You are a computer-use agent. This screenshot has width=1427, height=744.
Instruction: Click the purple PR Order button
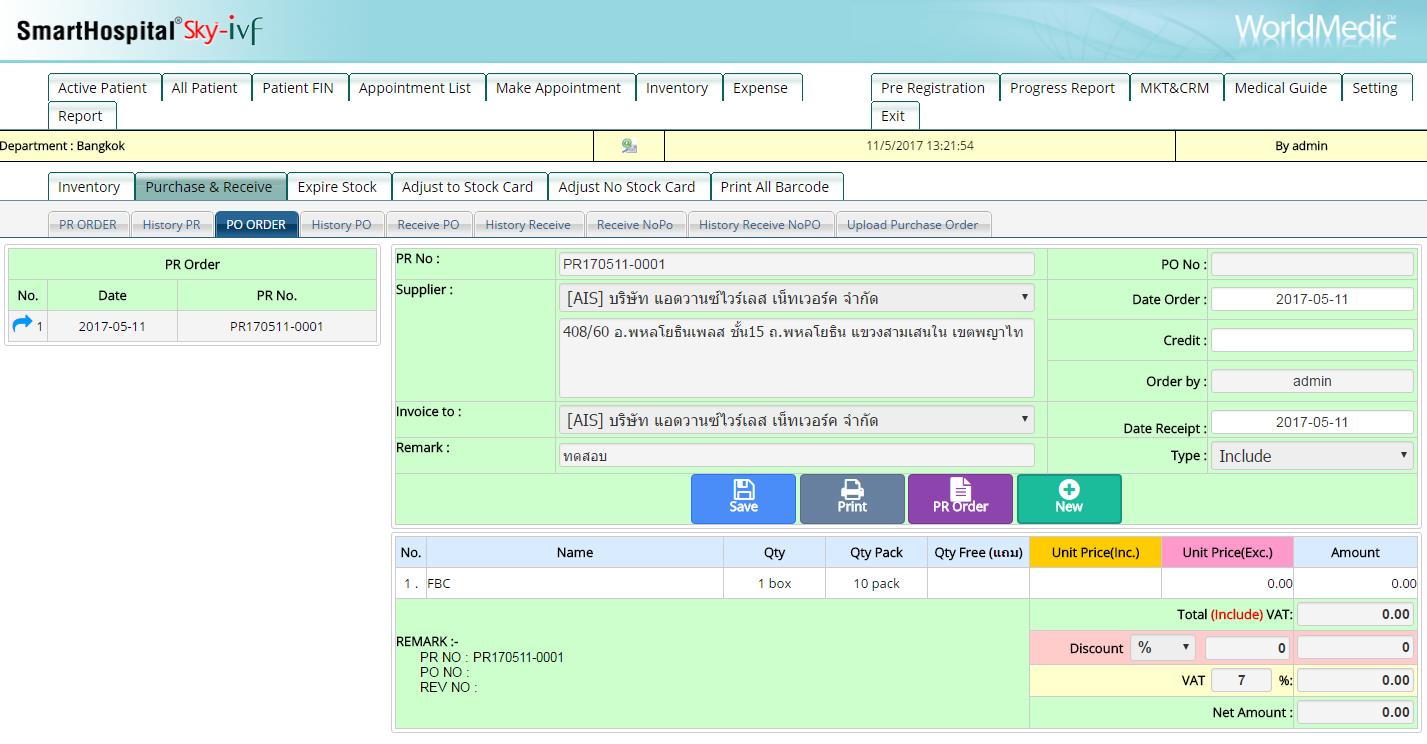(x=960, y=498)
